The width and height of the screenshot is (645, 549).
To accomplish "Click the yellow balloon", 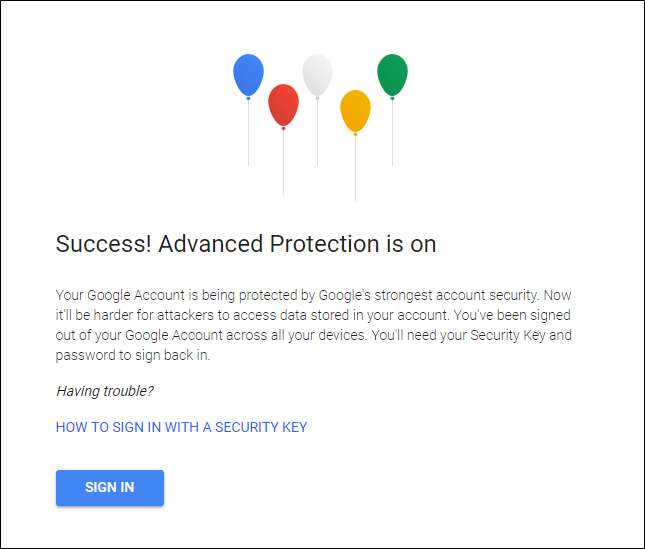I will click(x=355, y=110).
